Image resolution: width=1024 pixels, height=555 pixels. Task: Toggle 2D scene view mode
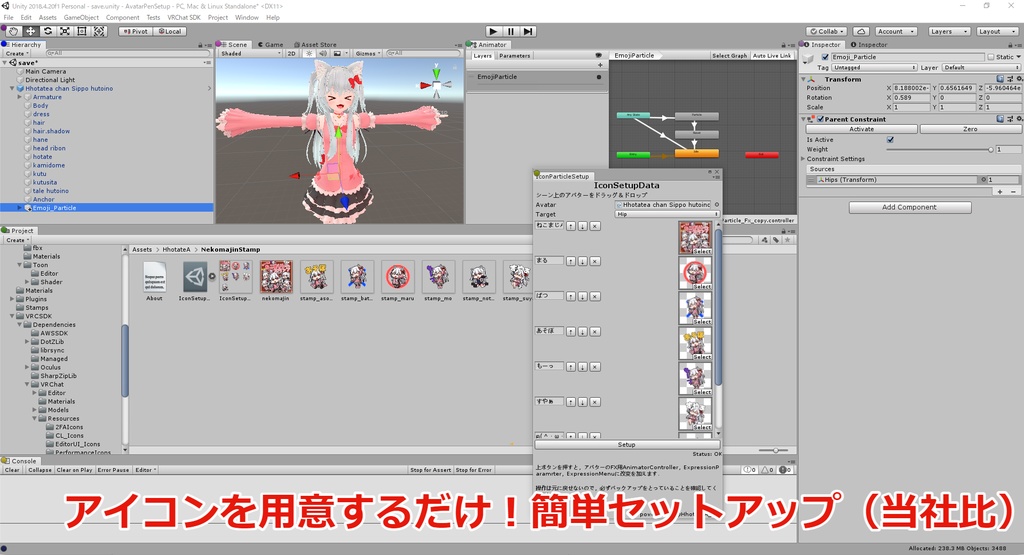click(x=292, y=54)
